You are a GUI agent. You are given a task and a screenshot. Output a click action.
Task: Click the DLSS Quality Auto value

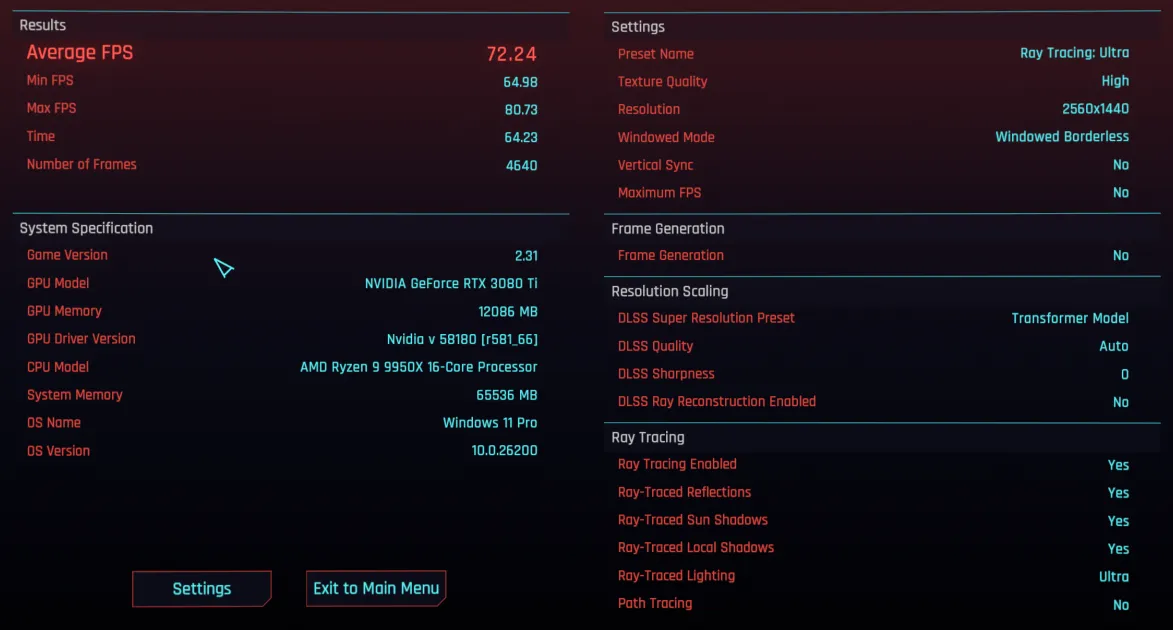point(1113,346)
